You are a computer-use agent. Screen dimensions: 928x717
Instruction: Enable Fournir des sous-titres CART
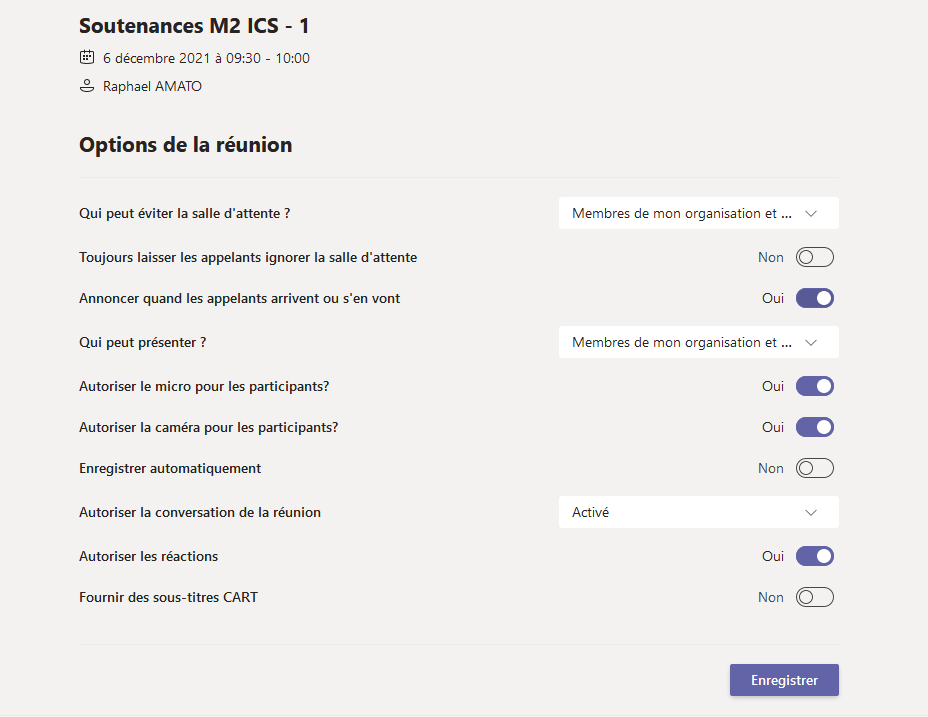[814, 597]
